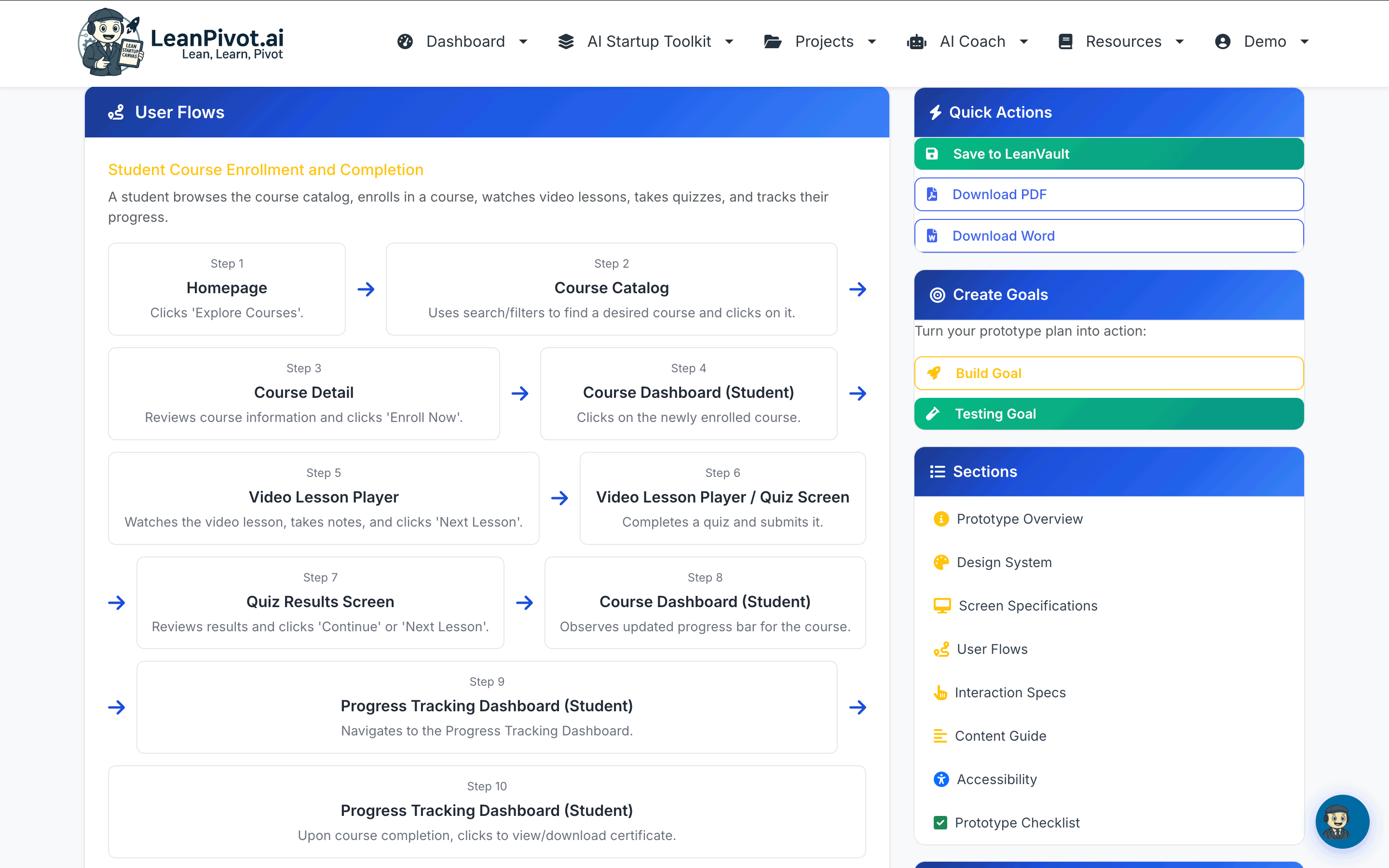The image size is (1389, 868).
Task: Click the Prototype Checklist checkbox icon
Action: coord(941,822)
